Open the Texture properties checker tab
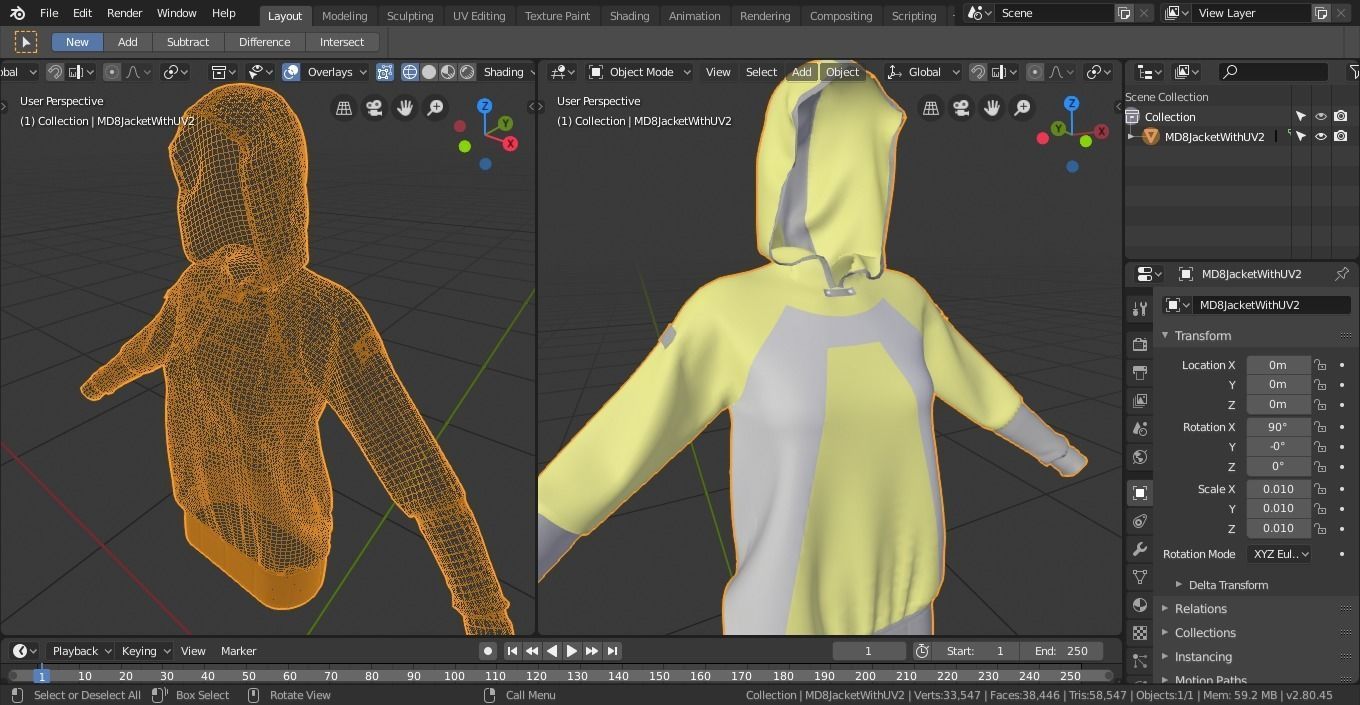The width and height of the screenshot is (1360, 705). (x=1139, y=633)
